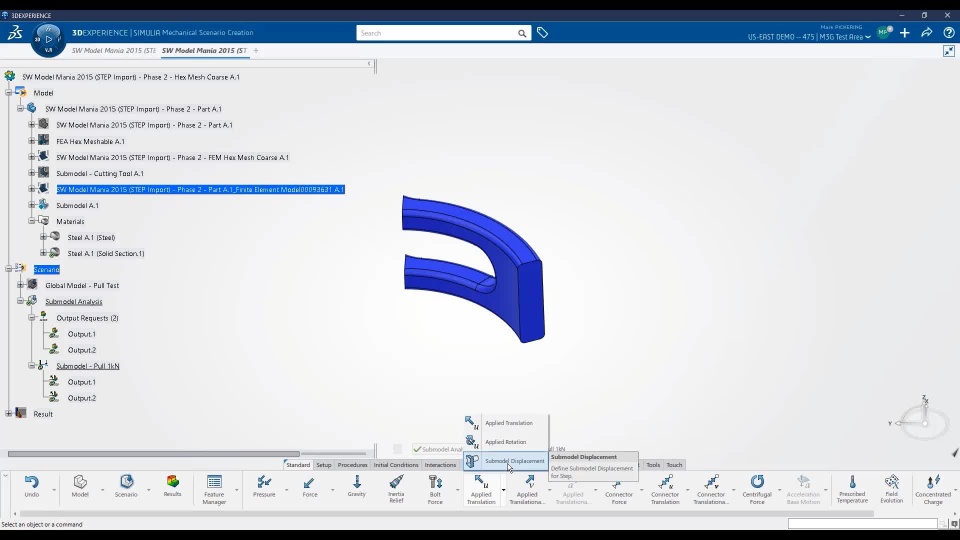The image size is (960, 540).
Task: Click the expand viewport icon at top right
Action: pos(949,51)
